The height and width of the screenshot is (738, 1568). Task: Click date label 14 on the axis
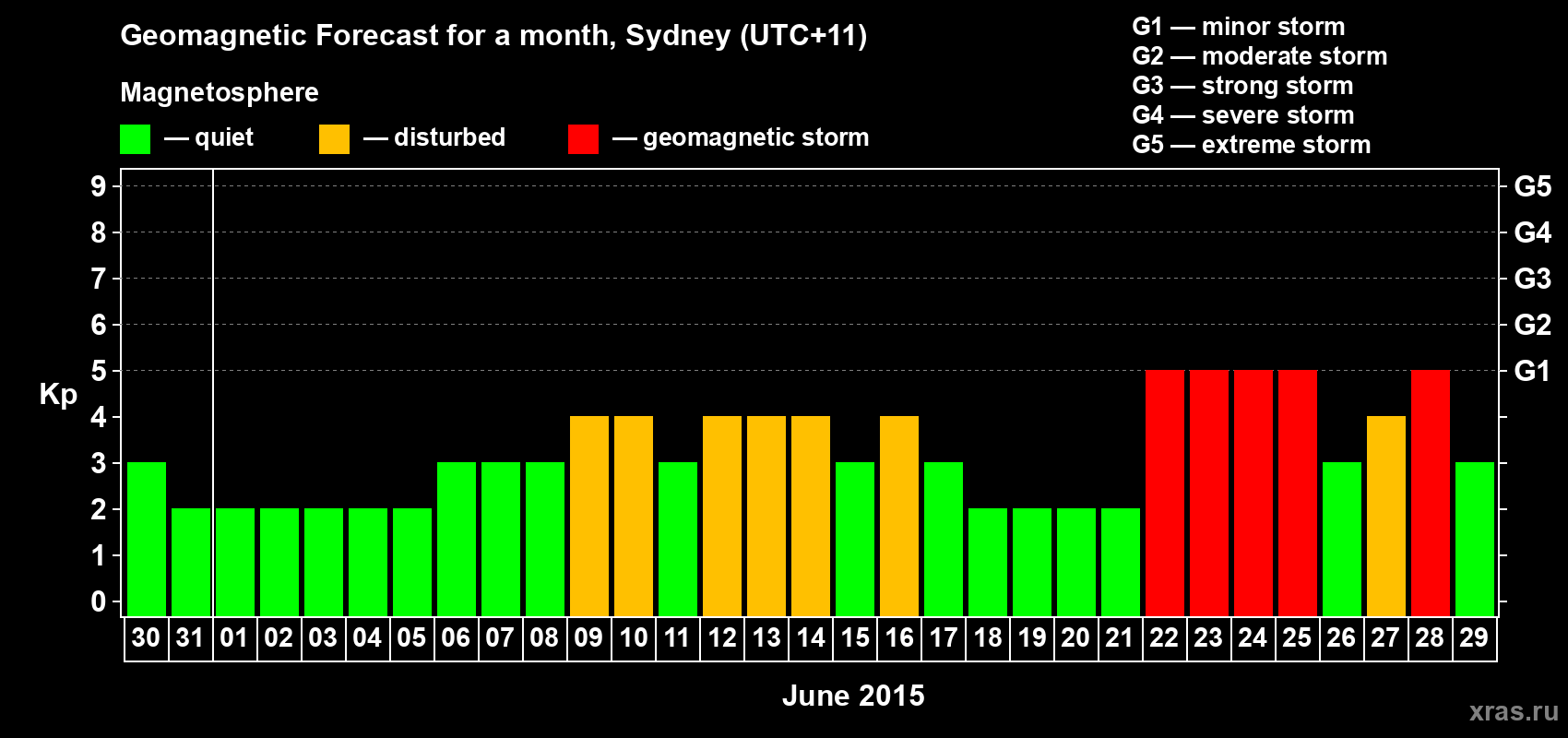[811, 637]
